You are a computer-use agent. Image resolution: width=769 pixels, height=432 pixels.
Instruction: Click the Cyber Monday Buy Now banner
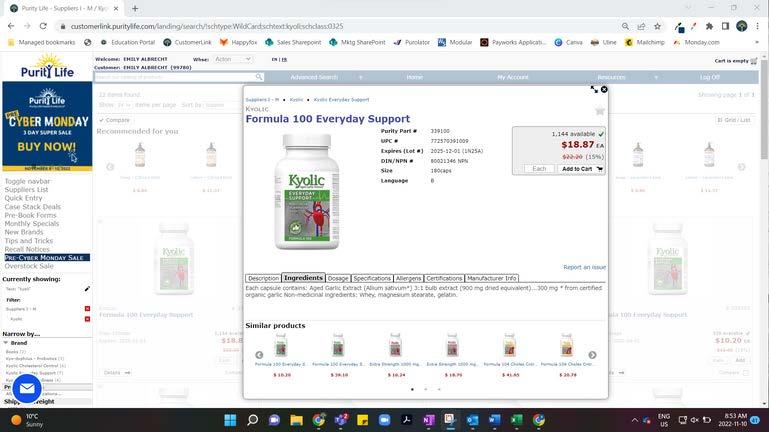(x=47, y=127)
